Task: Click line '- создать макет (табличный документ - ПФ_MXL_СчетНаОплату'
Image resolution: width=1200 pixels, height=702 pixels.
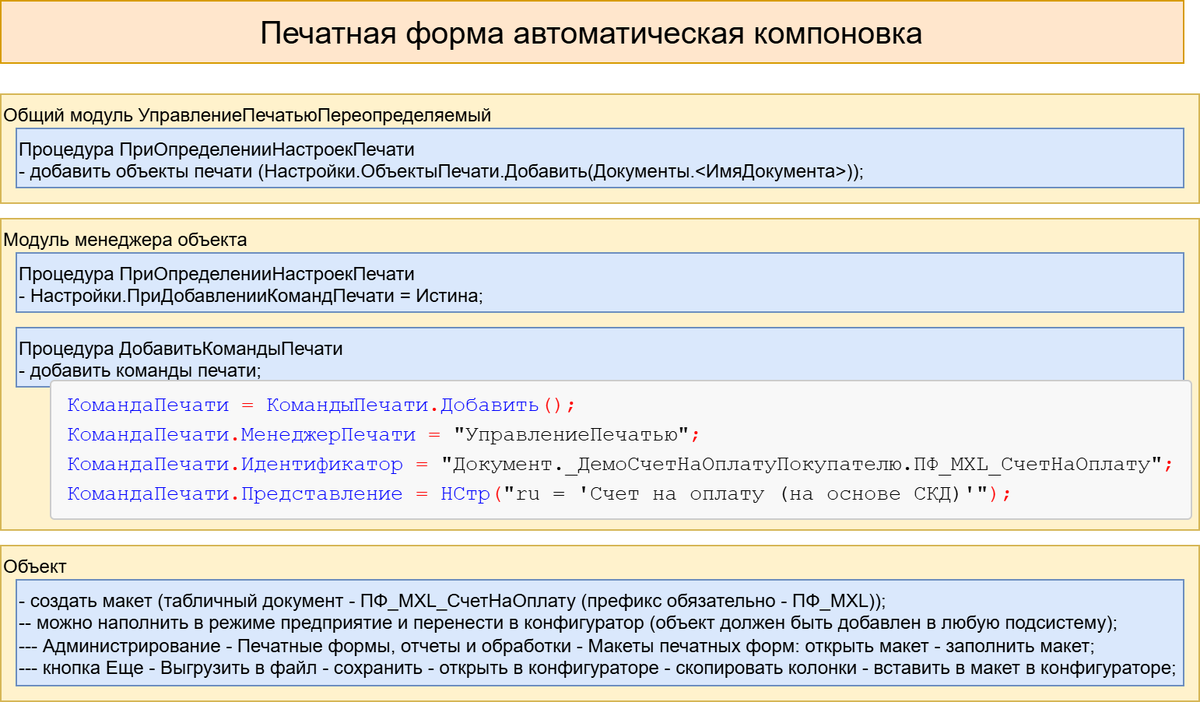Action: (x=453, y=601)
